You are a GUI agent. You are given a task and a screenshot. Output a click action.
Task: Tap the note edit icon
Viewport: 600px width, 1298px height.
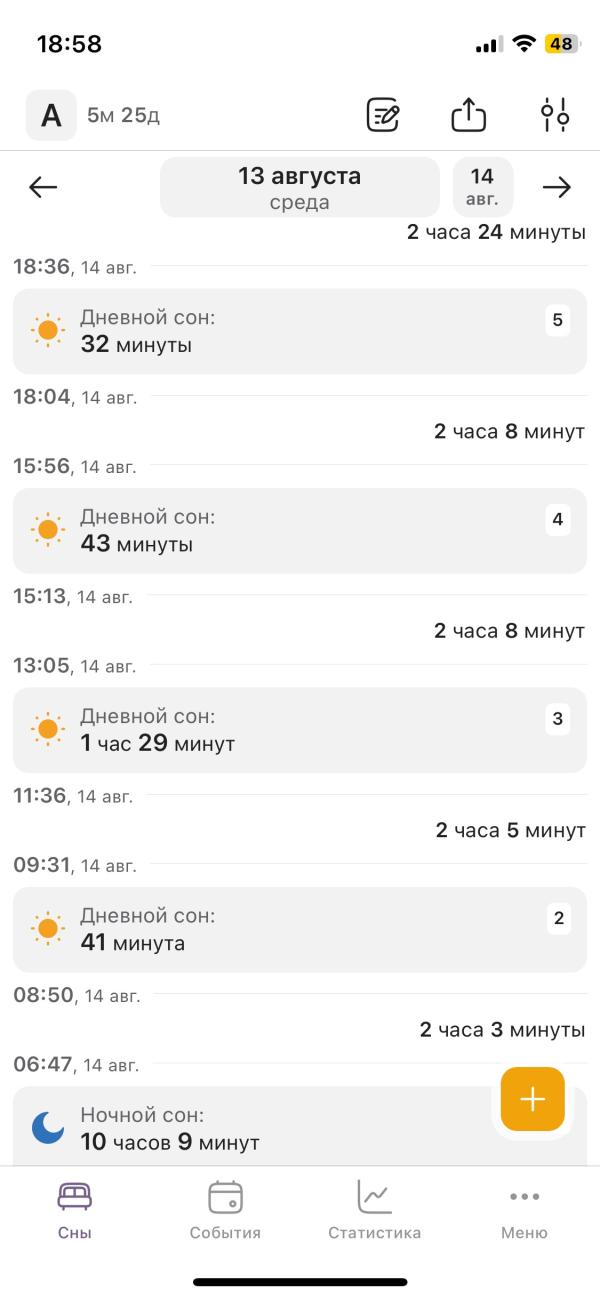(383, 116)
